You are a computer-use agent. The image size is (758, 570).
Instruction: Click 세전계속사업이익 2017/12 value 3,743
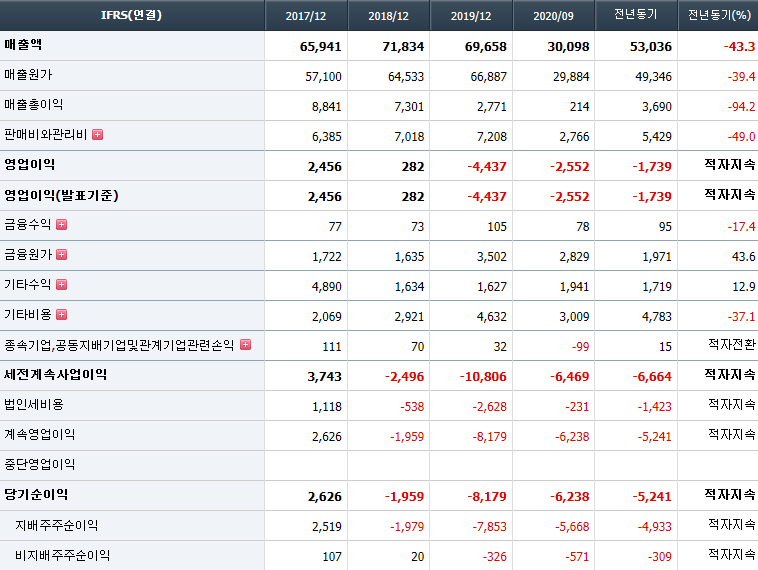[x=324, y=377]
